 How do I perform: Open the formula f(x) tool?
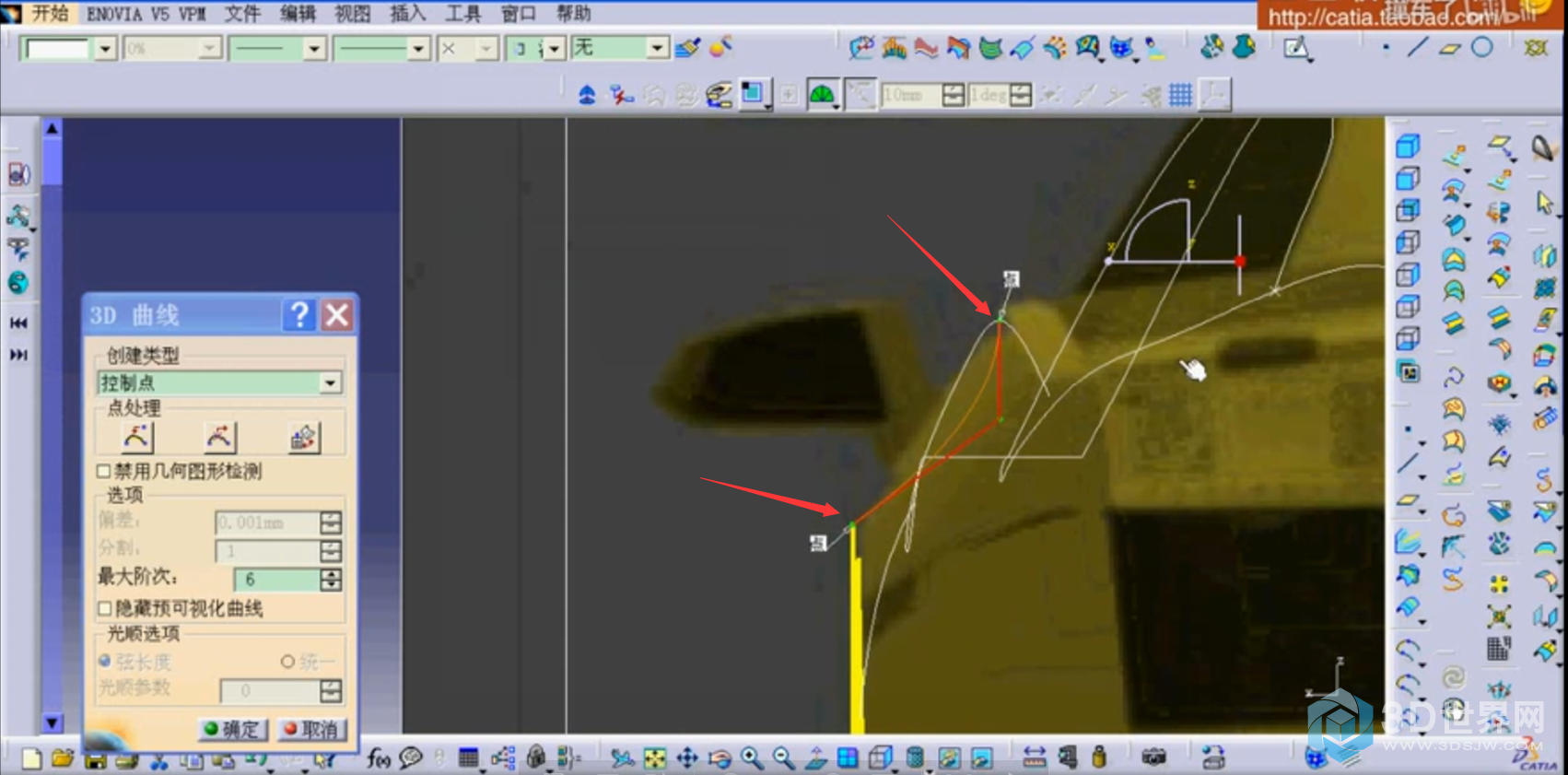[x=378, y=758]
